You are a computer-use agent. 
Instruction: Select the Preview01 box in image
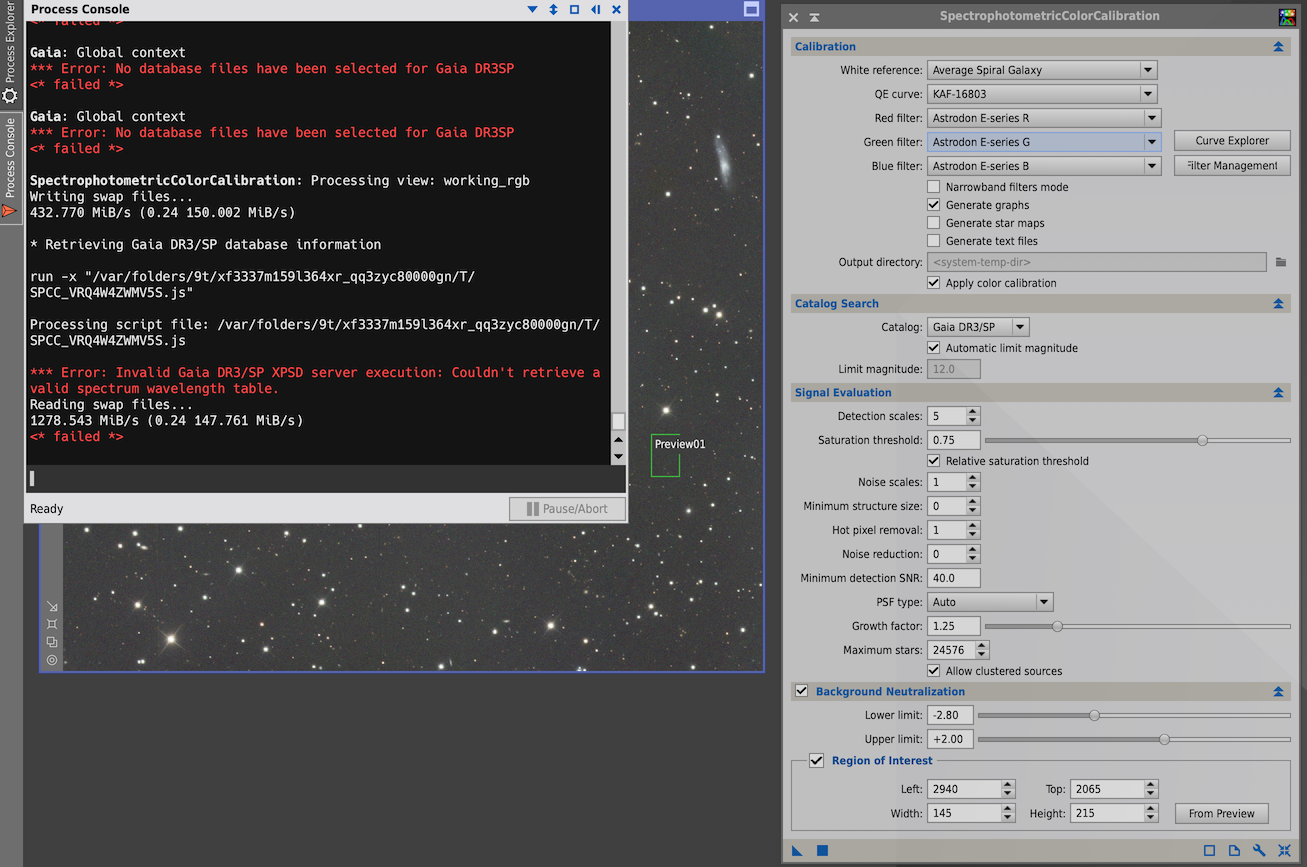click(x=665, y=455)
